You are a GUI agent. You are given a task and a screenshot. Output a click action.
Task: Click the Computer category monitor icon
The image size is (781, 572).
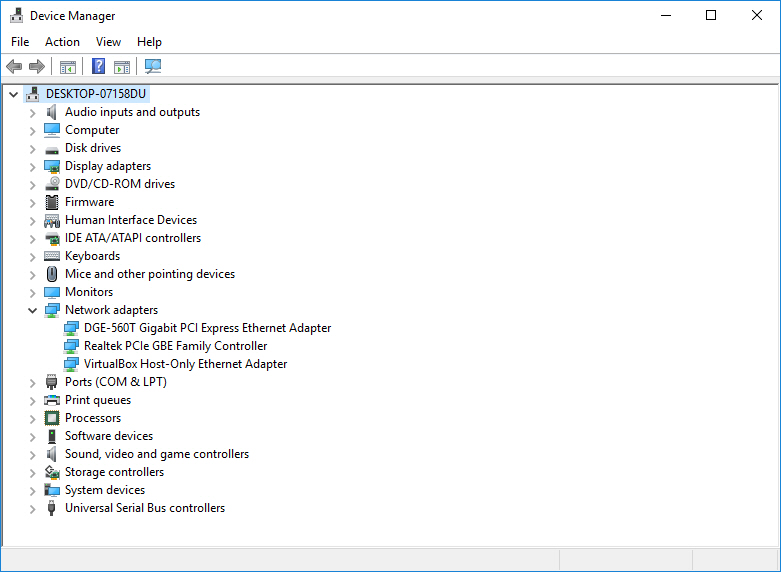pyautogui.click(x=52, y=130)
